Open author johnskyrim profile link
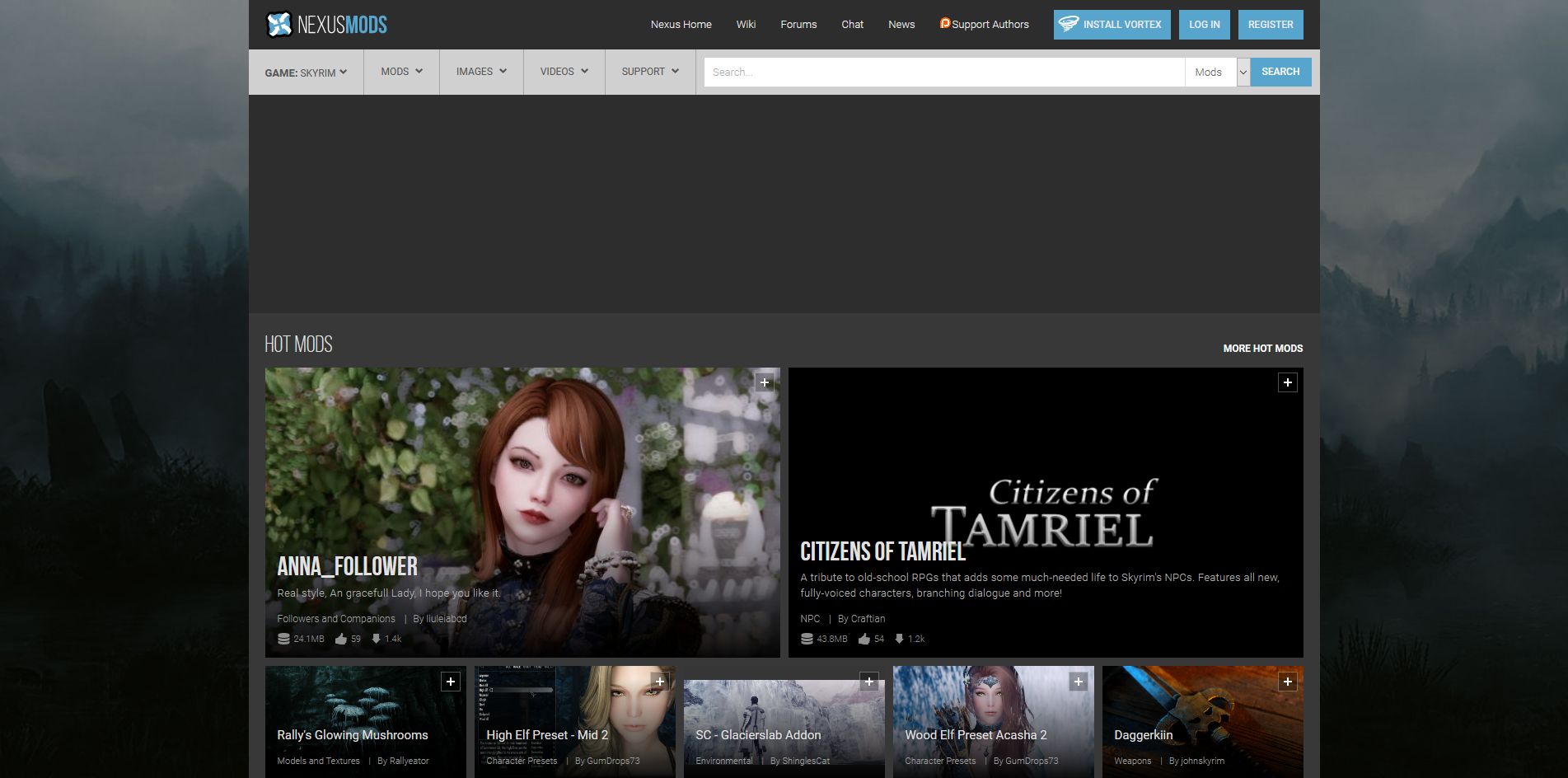Screen dimensions: 1568x778 1203,761
